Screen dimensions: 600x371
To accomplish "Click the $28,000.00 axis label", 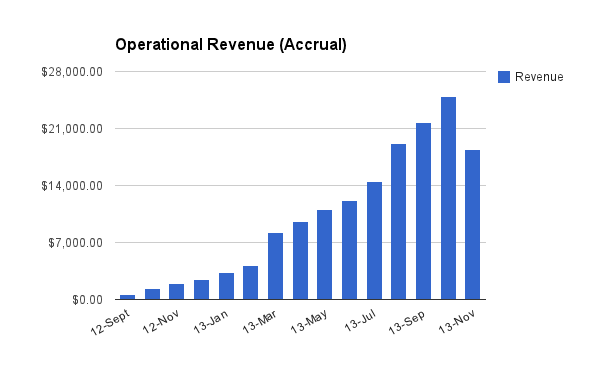I will pos(72,72).
